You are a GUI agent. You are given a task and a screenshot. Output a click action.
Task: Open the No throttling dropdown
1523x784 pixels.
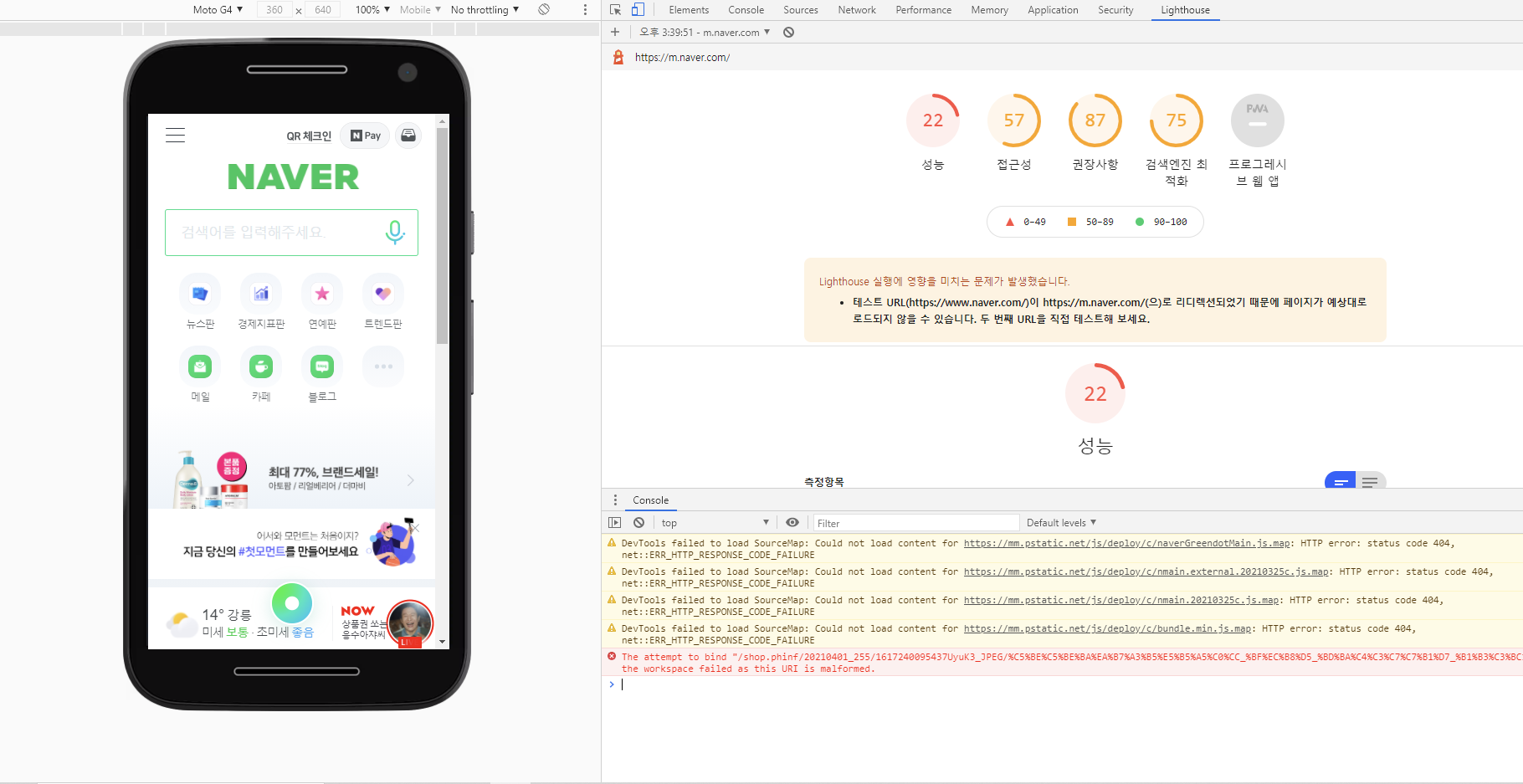485,9
